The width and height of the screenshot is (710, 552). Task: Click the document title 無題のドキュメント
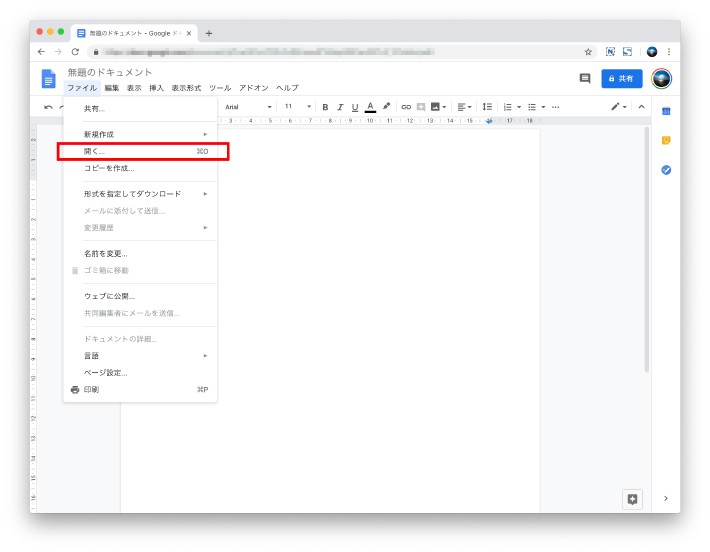pyautogui.click(x=110, y=72)
